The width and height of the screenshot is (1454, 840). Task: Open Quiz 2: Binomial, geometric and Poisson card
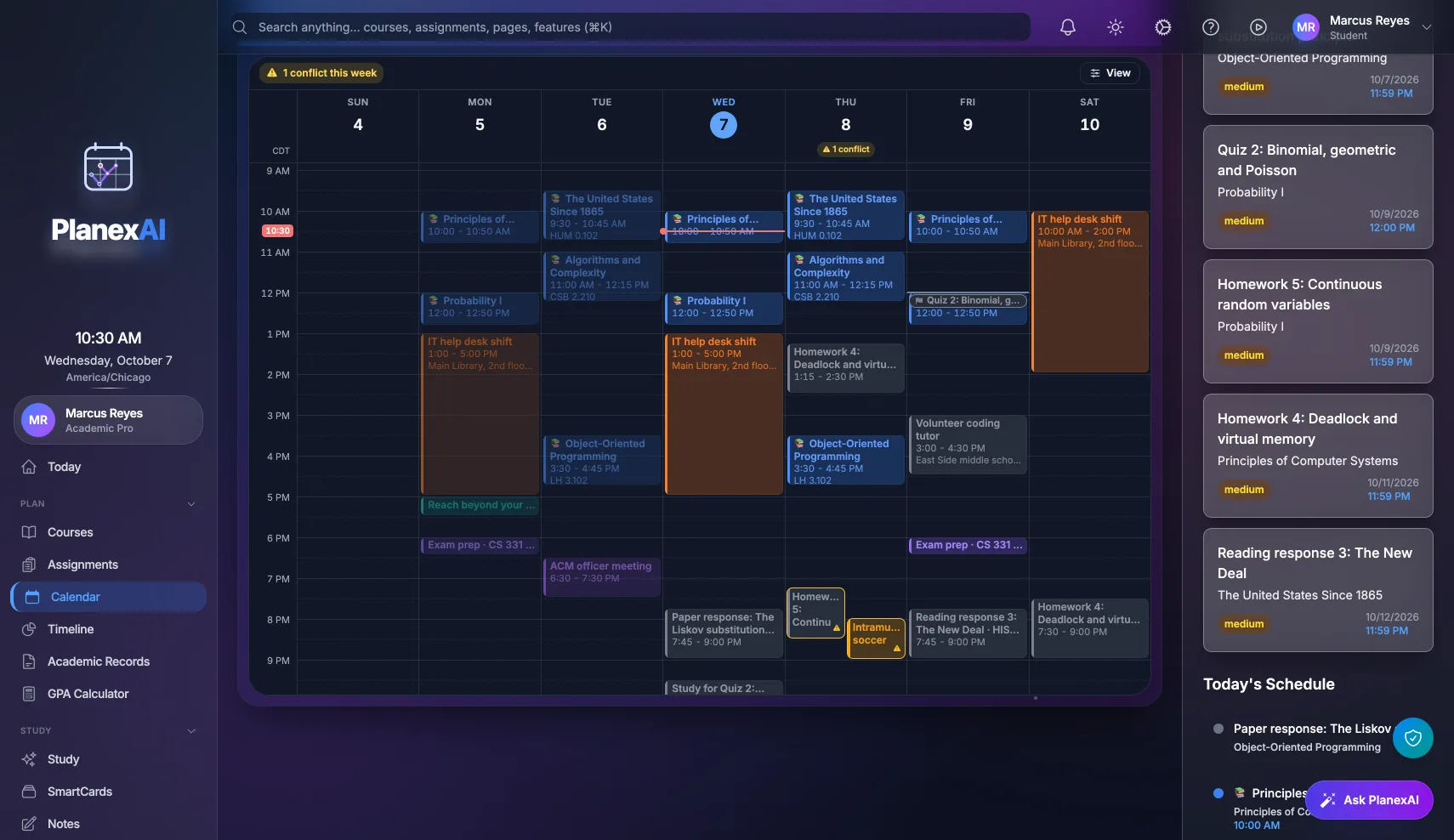point(1318,187)
